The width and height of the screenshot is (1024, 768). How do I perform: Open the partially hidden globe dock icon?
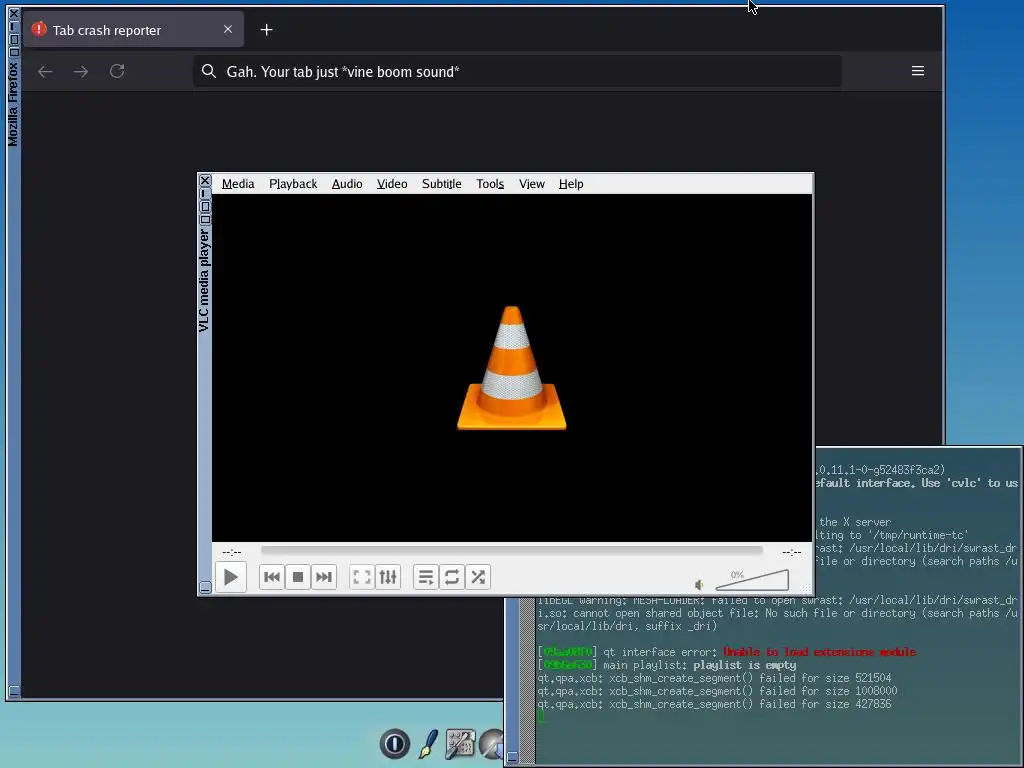491,744
